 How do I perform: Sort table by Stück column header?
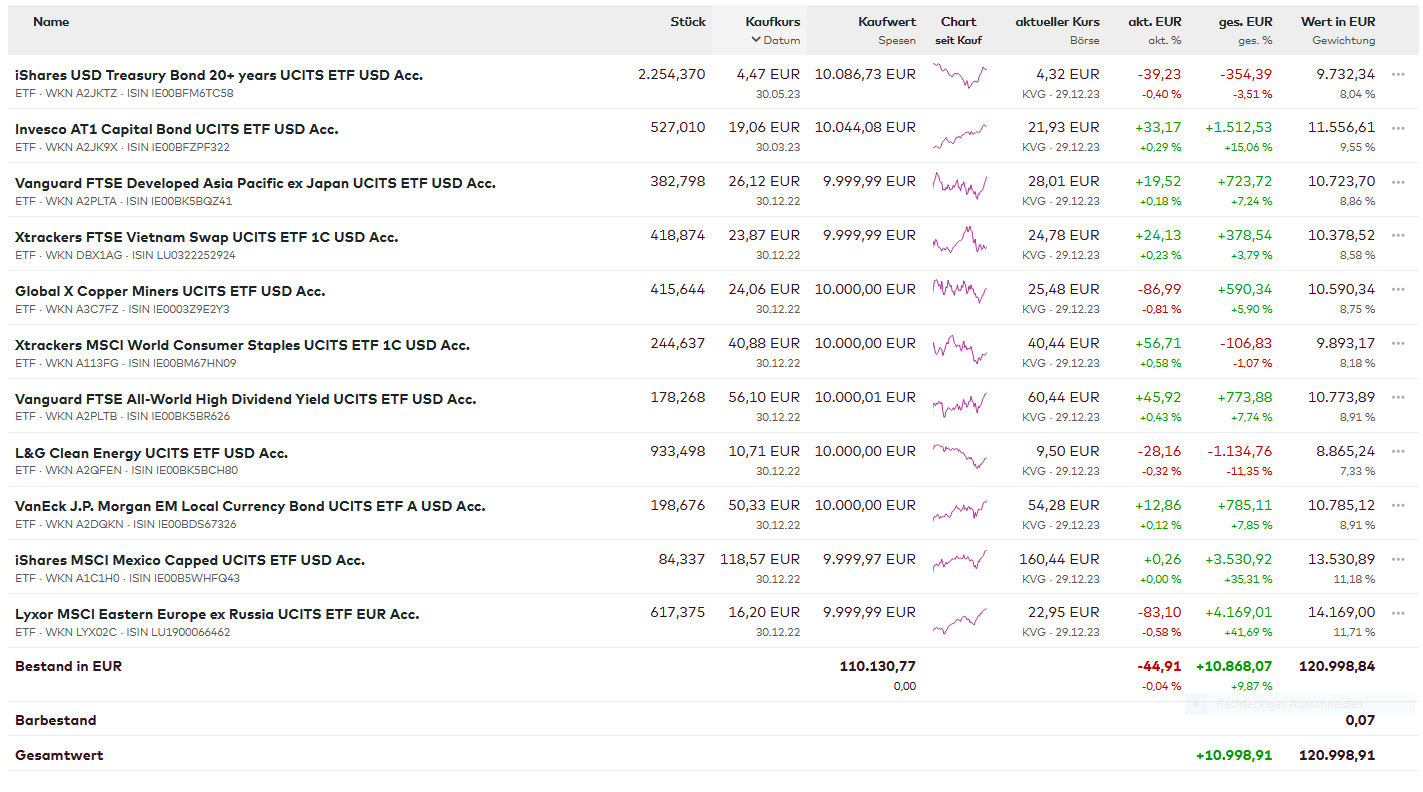[687, 21]
